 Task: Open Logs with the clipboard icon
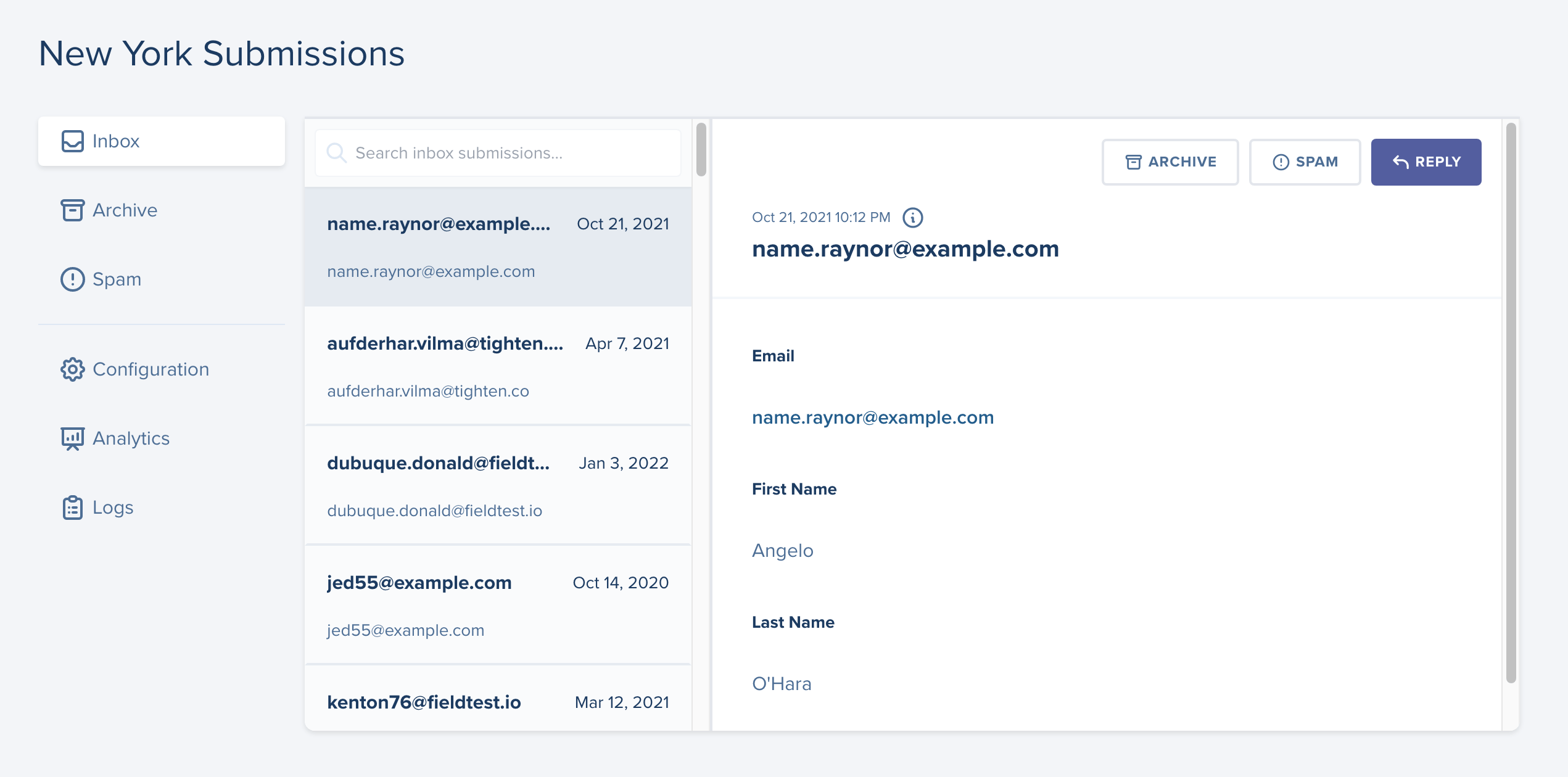coord(72,508)
